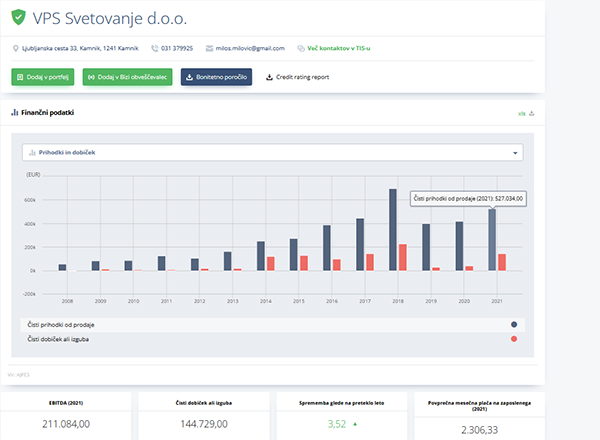Click the chat icon before Več kontaktov
Viewport: 600px width, 440px height.
(x=302, y=48)
